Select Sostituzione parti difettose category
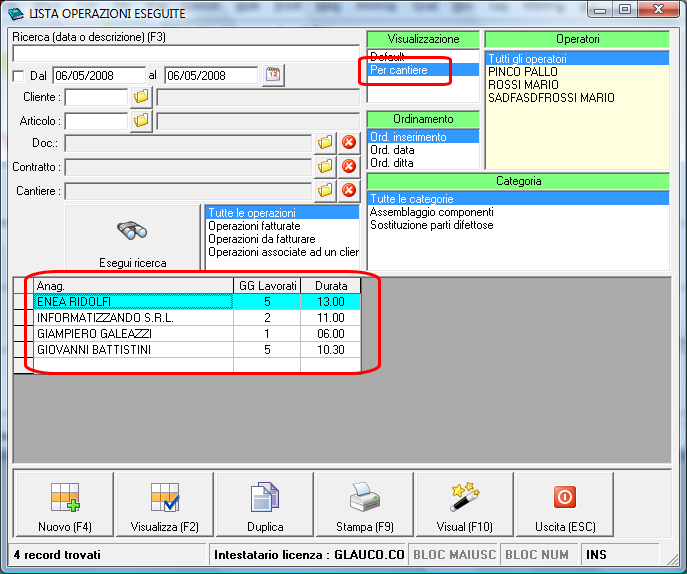The image size is (687, 574). (518, 225)
